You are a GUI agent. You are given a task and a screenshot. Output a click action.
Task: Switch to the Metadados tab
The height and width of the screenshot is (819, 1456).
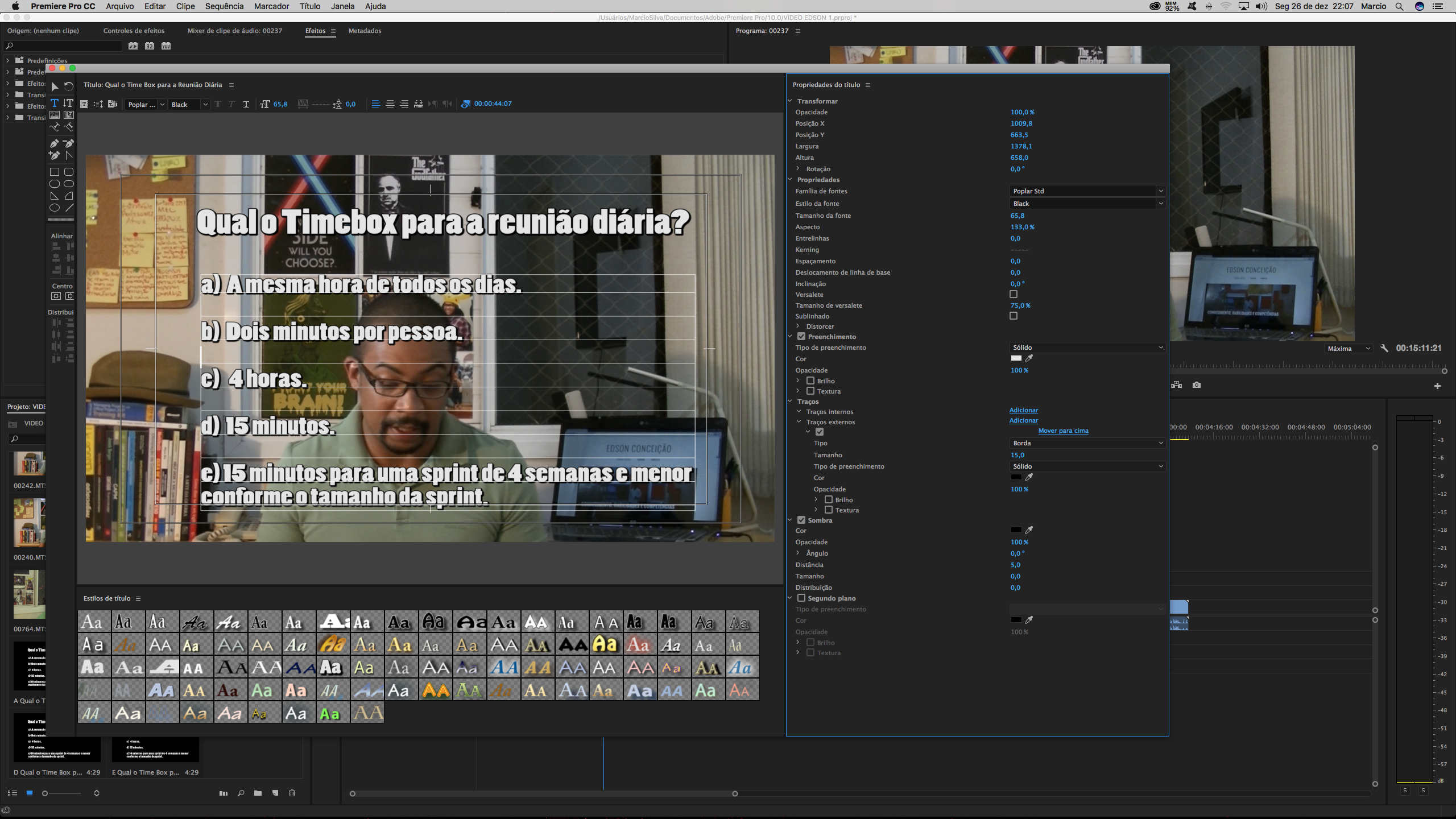(365, 31)
